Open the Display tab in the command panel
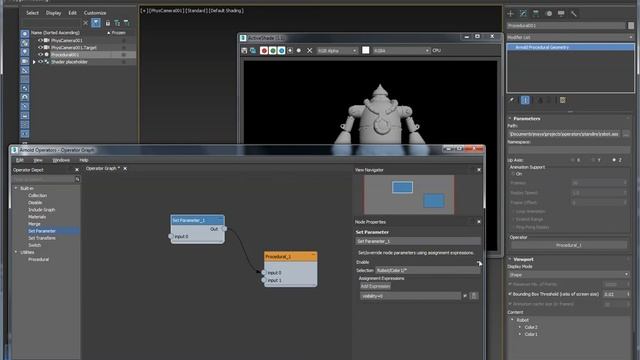This screenshot has width=640, height=360. tap(561, 13)
